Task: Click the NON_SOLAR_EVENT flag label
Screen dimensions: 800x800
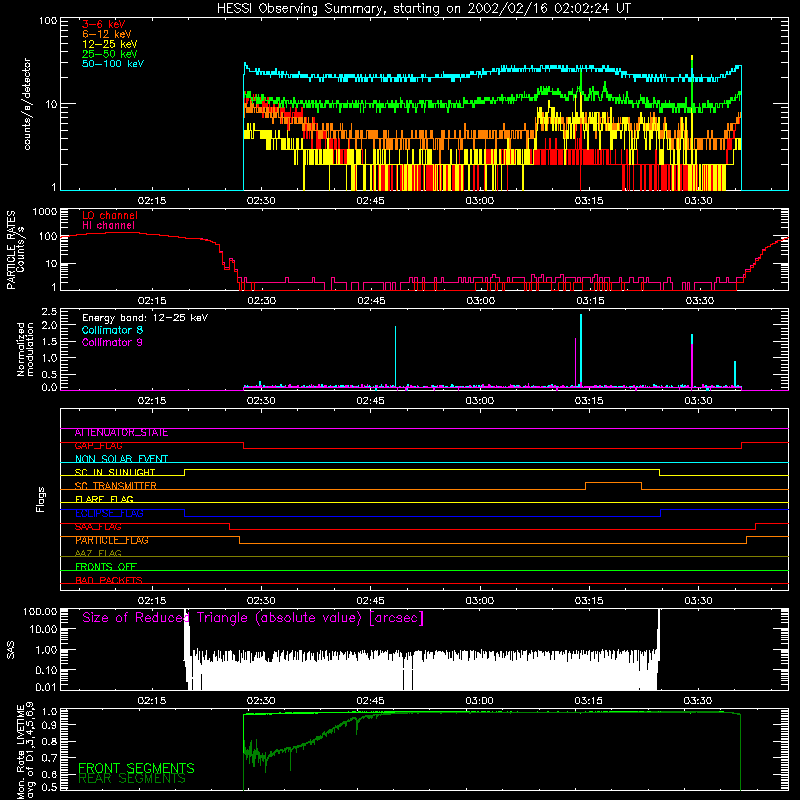Action: point(121,459)
